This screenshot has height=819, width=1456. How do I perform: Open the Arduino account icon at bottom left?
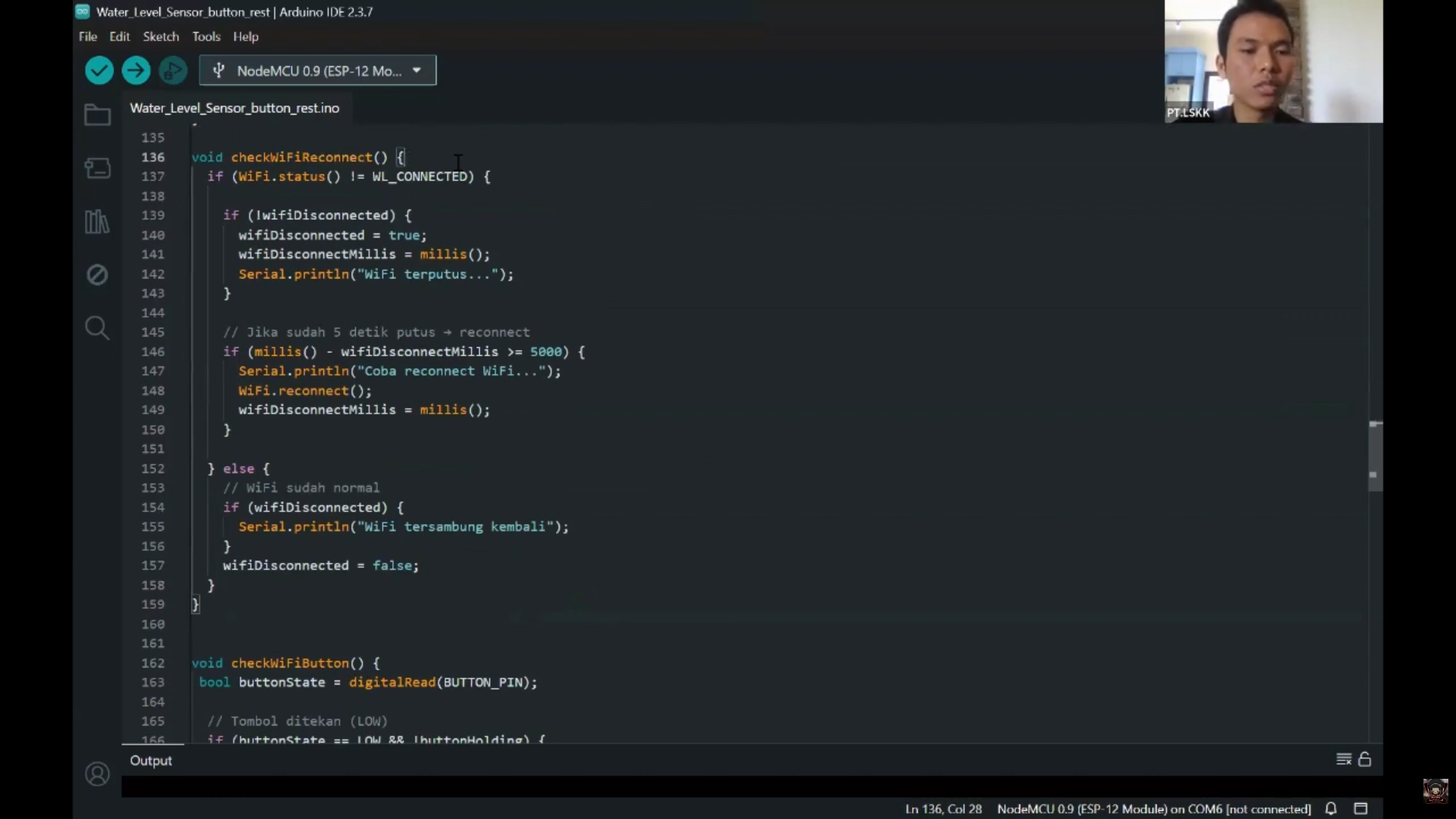click(x=97, y=773)
